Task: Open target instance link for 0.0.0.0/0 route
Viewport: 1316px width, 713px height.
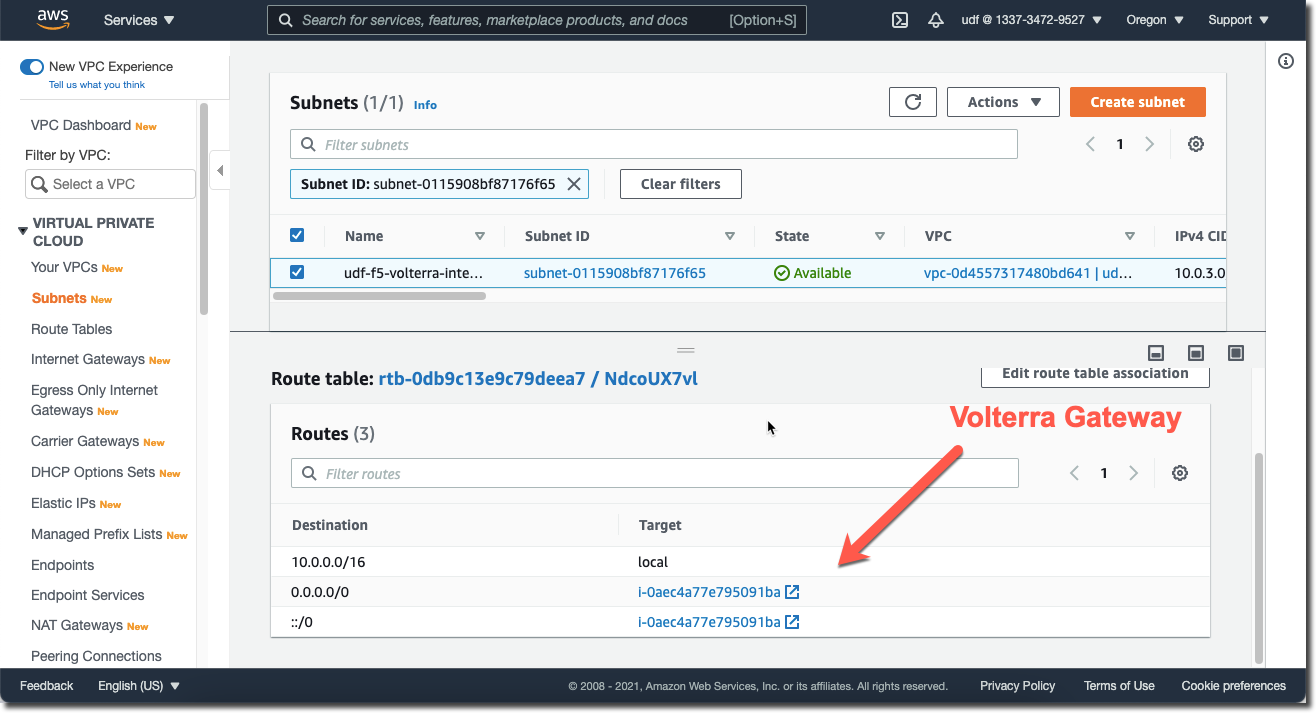Action: point(709,592)
